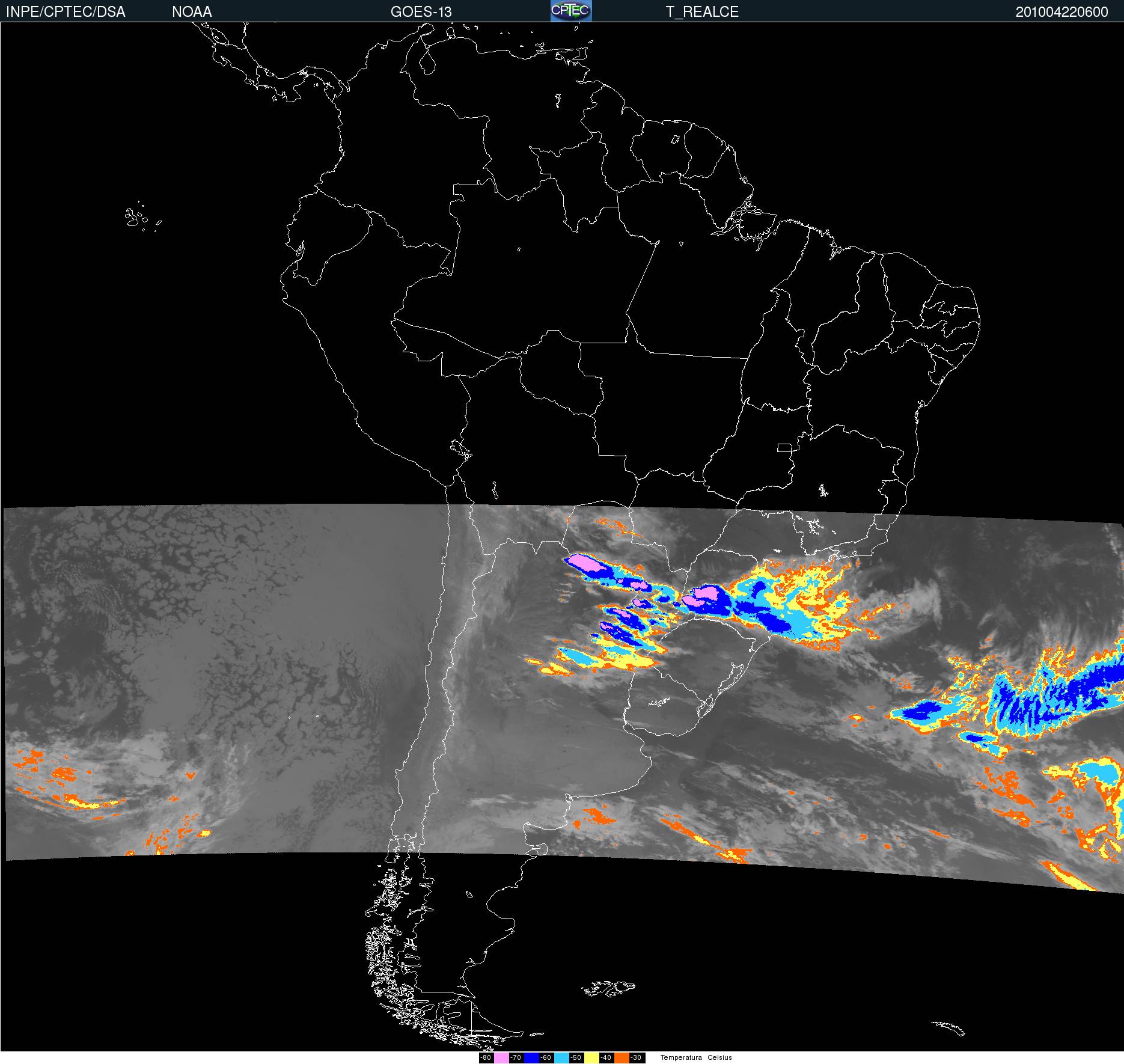The width and height of the screenshot is (1124, 1064).
Task: Select the -50 legend value
Action: [x=576, y=1058]
